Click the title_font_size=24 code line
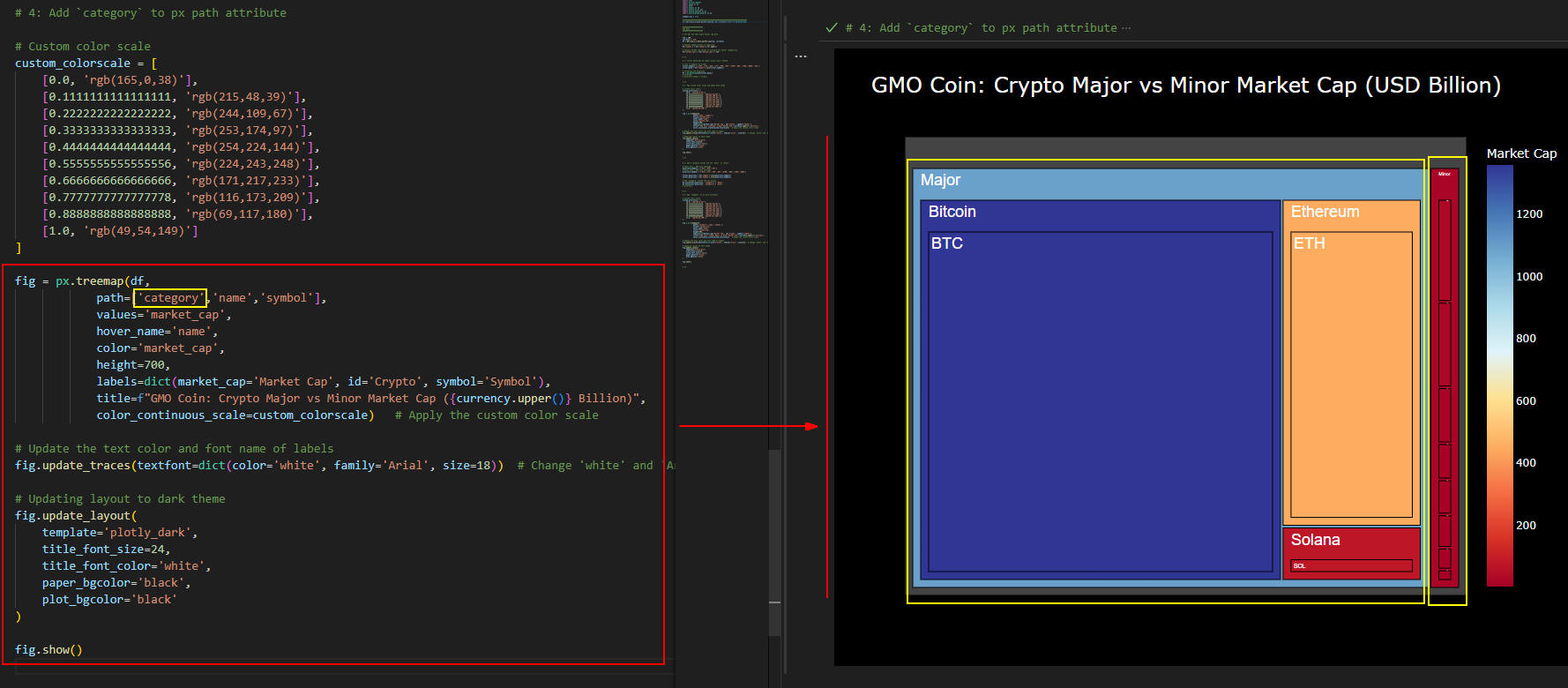Screen dimensions: 1568x688 pos(106,550)
